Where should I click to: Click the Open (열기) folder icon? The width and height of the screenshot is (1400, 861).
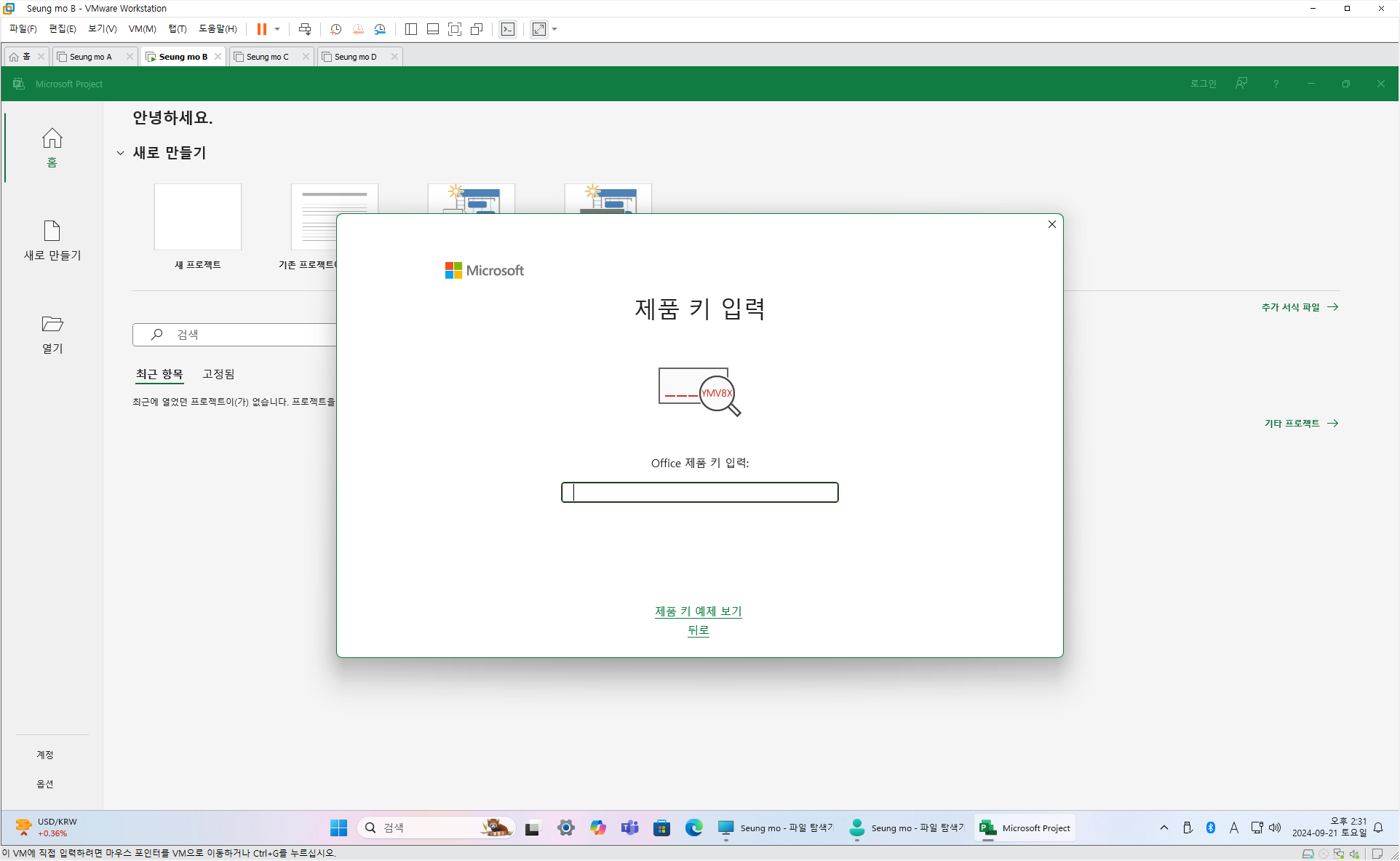pyautogui.click(x=52, y=324)
